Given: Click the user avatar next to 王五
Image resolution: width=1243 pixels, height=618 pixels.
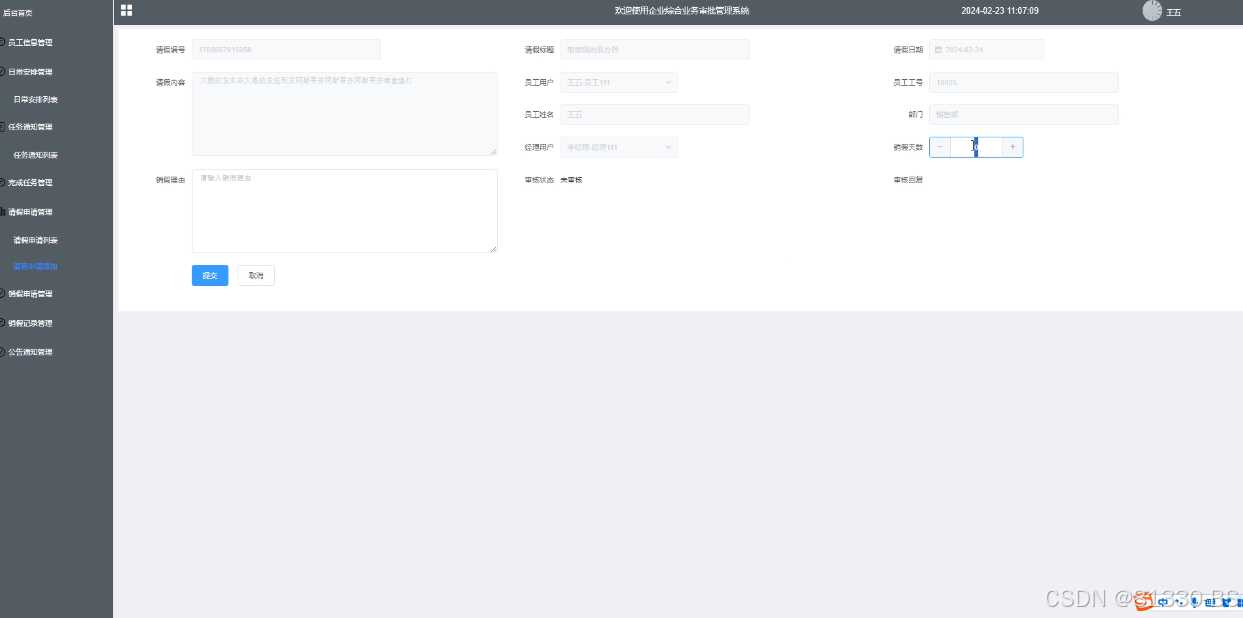Looking at the screenshot, I should click(x=1152, y=10).
